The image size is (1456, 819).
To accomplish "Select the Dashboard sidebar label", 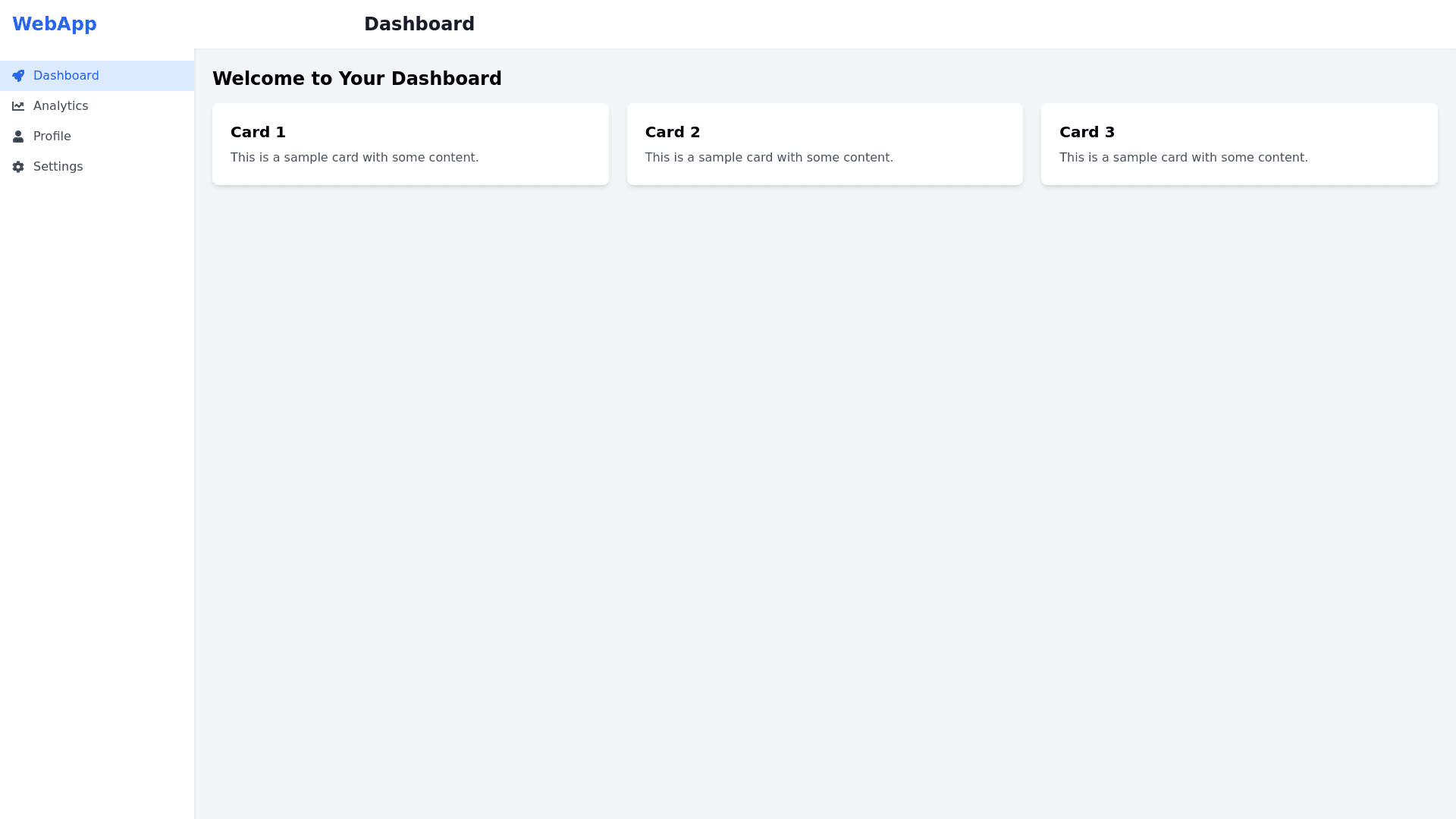I will coord(66,76).
